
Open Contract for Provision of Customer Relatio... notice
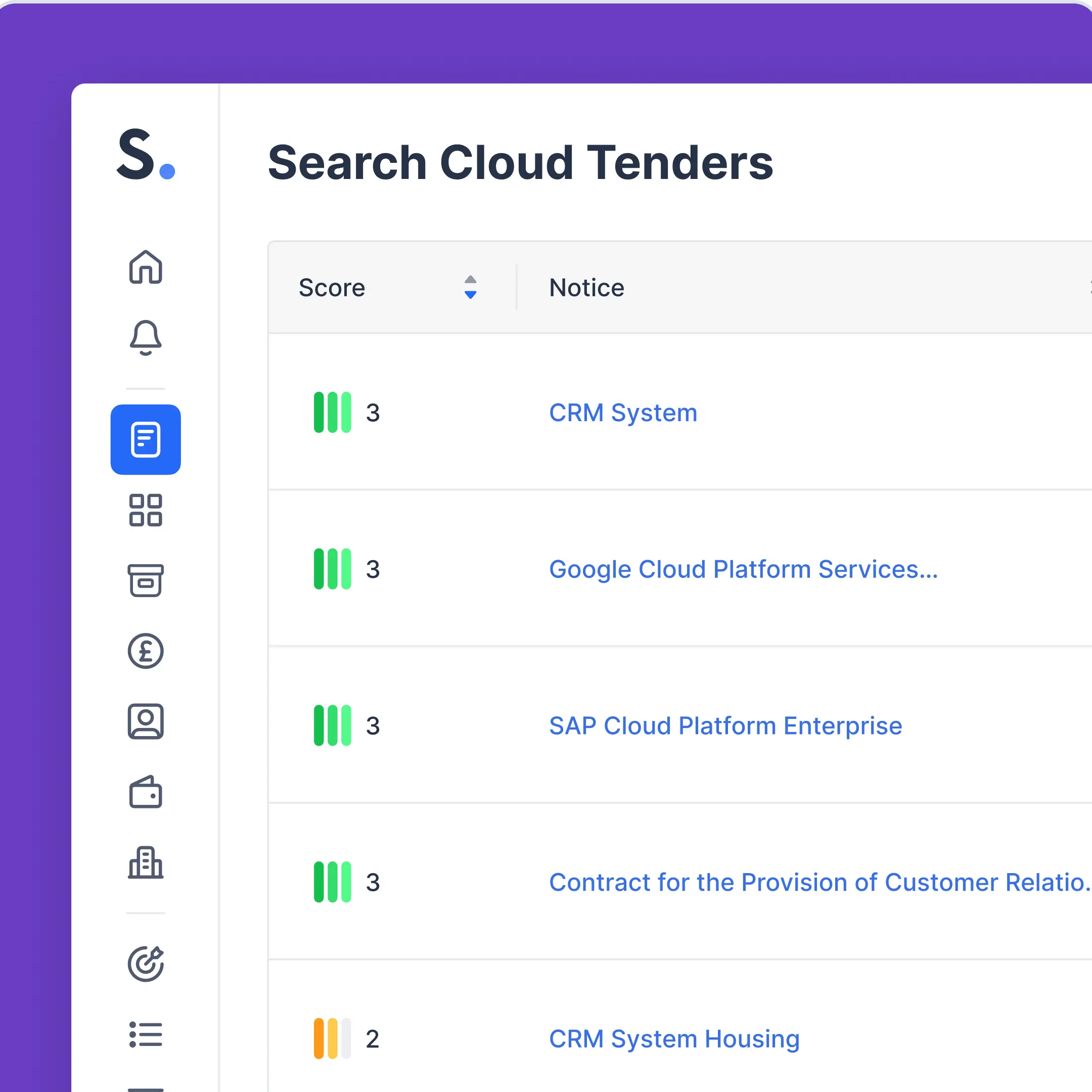820,882
